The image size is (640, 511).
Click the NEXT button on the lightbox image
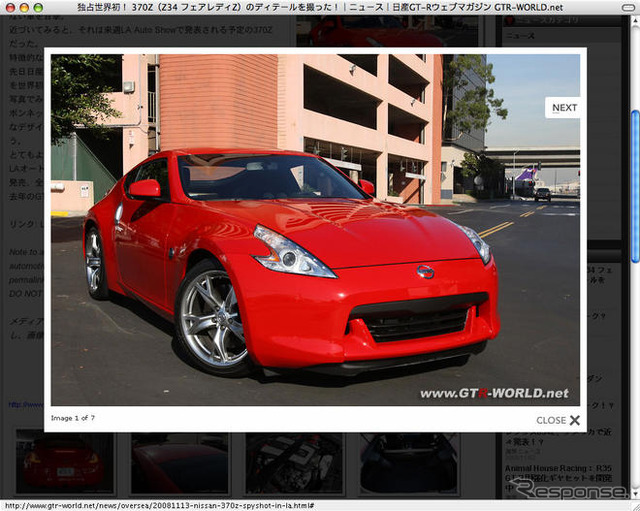pos(562,108)
